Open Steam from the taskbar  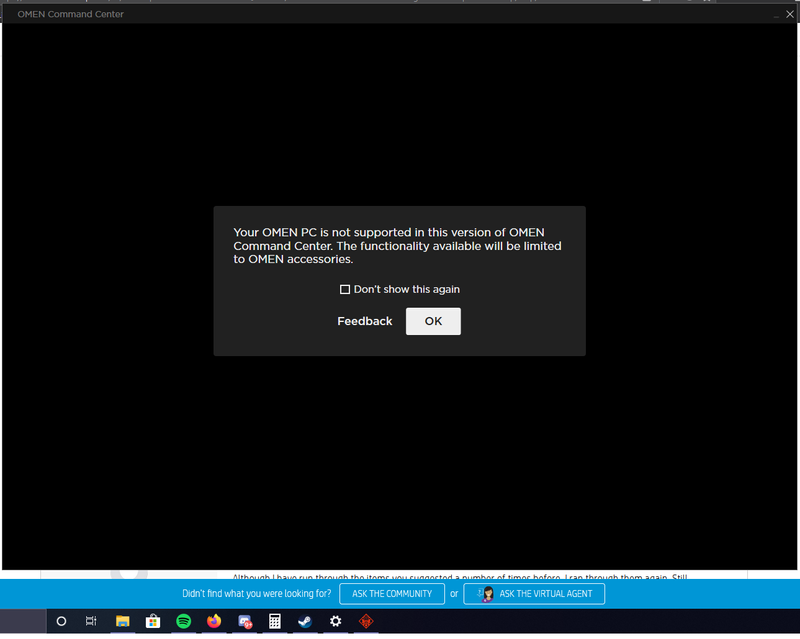point(305,621)
